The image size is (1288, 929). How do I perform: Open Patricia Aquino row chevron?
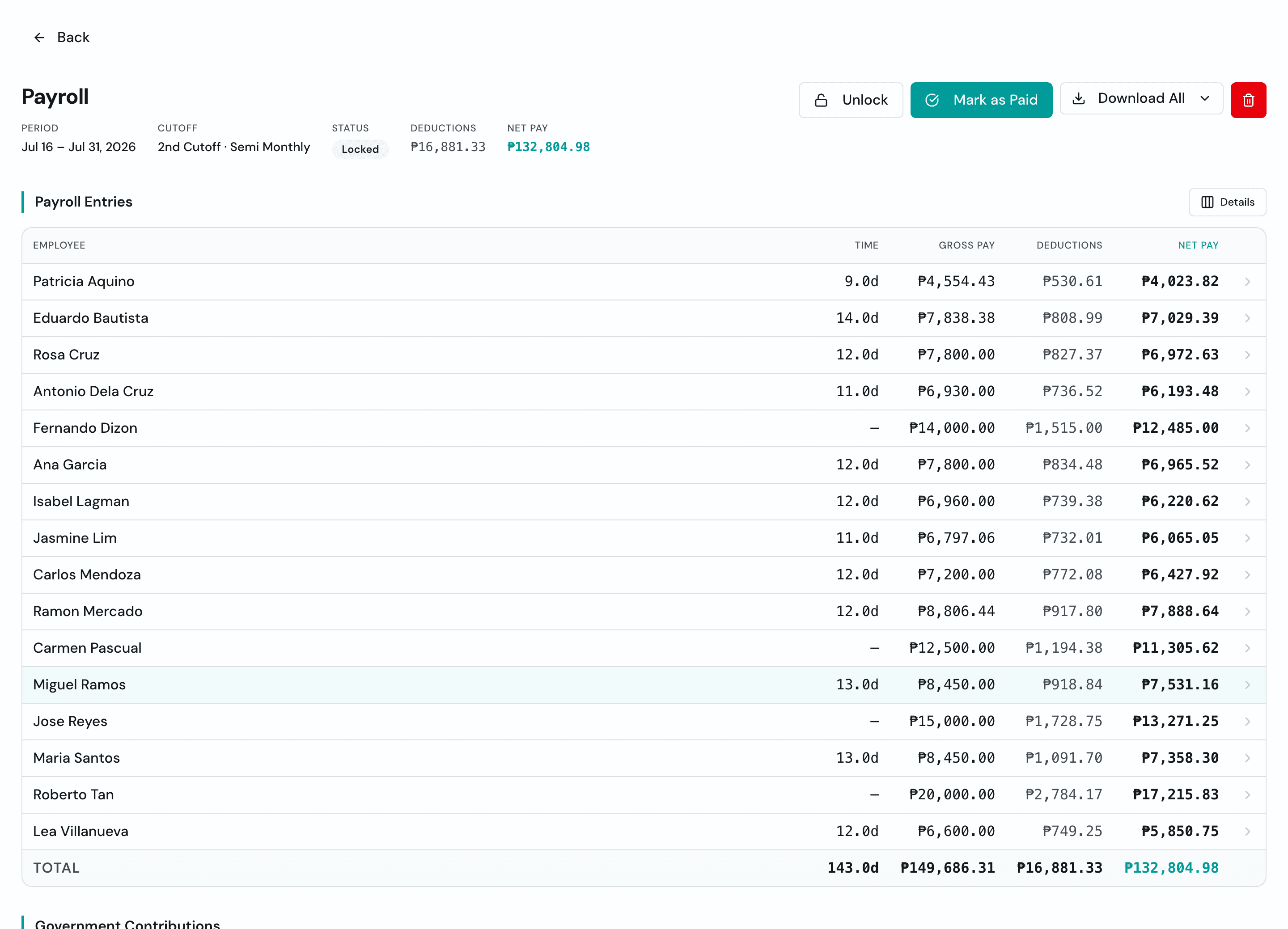1247,282
